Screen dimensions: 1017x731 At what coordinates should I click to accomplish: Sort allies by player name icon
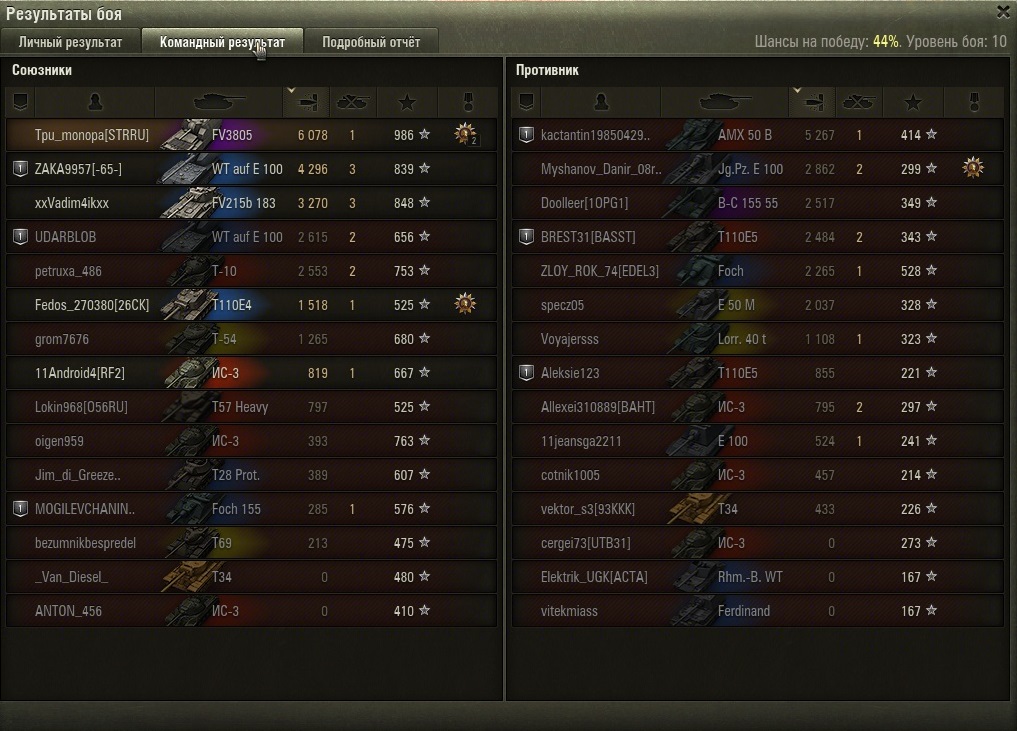[x=95, y=102]
